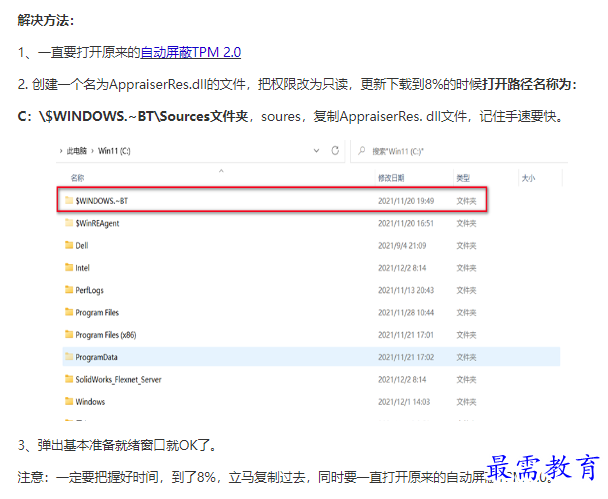Select the Program Files folder name
The width and height of the screenshot is (608, 499).
point(97,313)
